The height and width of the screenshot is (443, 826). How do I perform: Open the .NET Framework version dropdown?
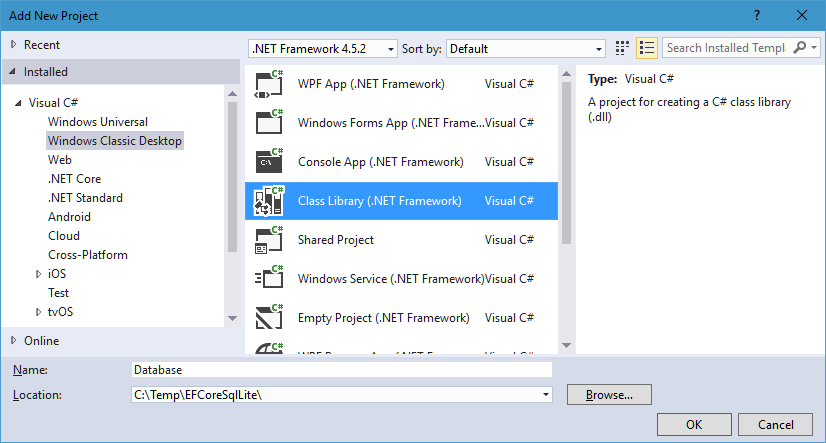322,48
